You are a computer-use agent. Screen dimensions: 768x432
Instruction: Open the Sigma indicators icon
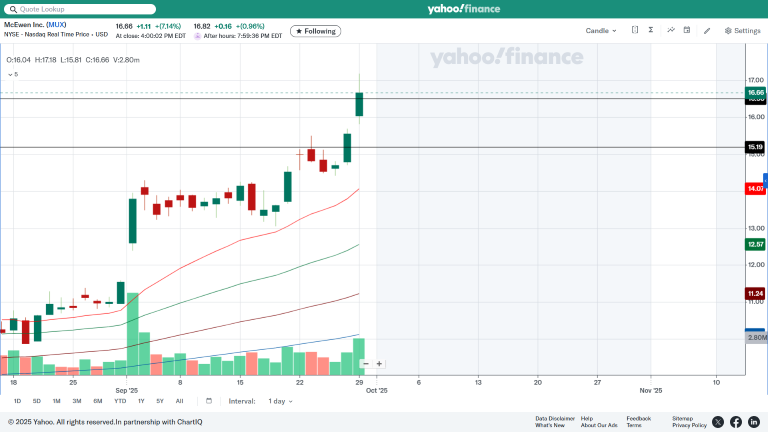pos(651,30)
